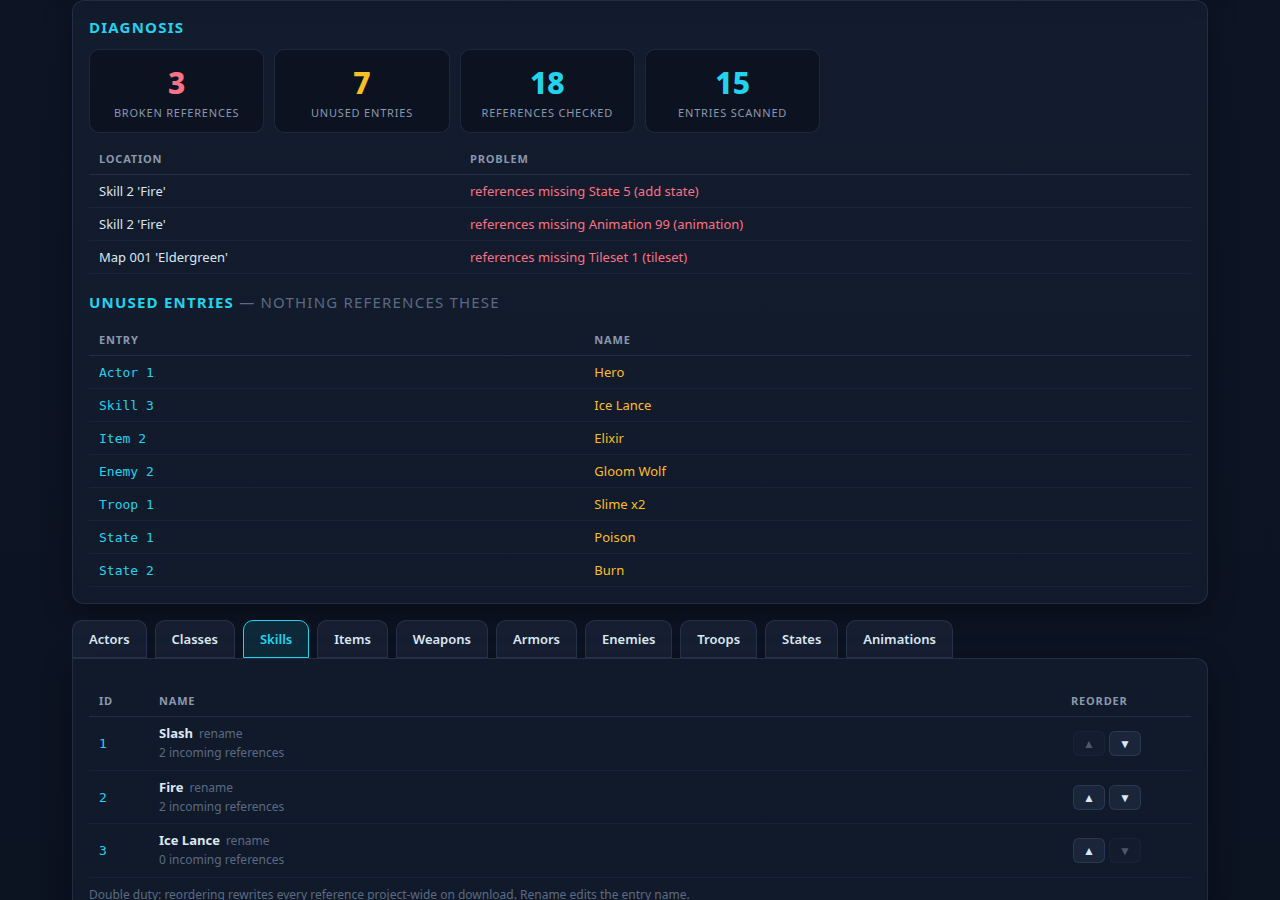Open the Troops tab
The height and width of the screenshot is (900, 1280).
coord(719,640)
